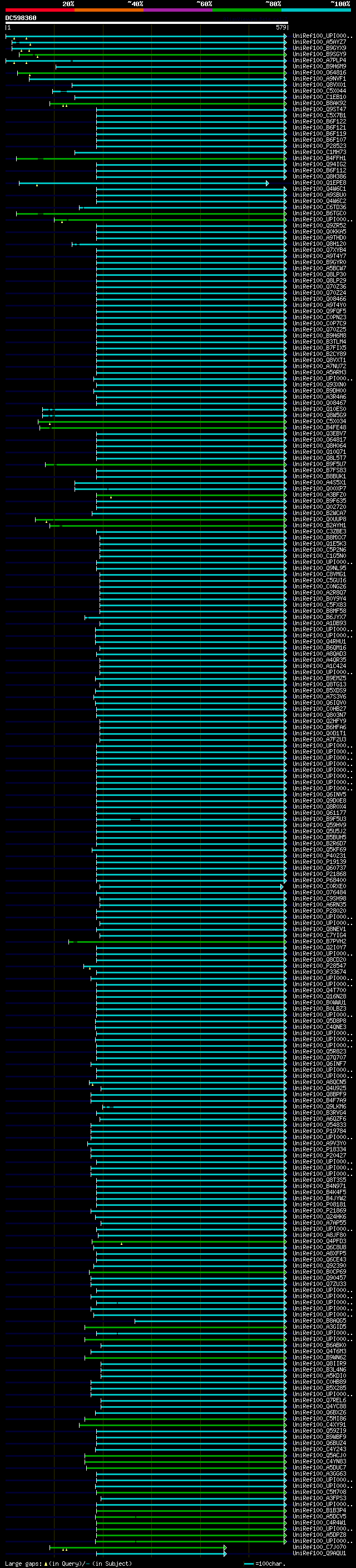
Task: Click hit label UniRef100_B7PVH2
Action: pyautogui.click(x=319, y=942)
